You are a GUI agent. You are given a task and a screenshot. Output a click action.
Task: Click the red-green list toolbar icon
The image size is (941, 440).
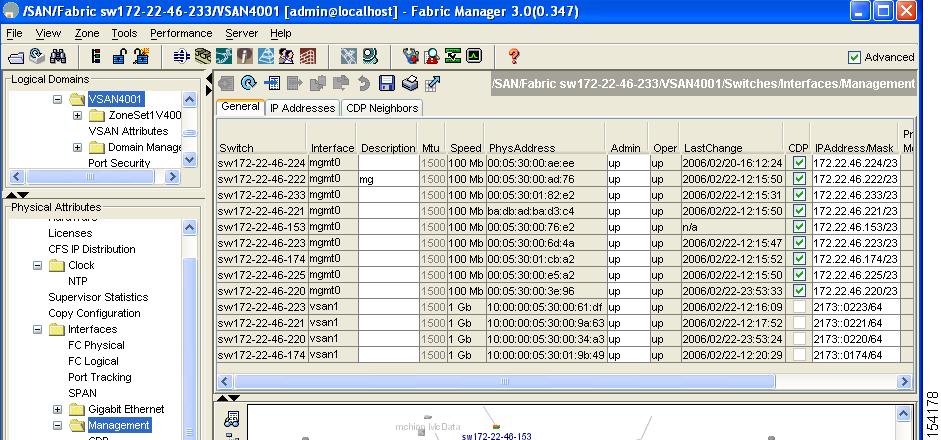(96, 56)
